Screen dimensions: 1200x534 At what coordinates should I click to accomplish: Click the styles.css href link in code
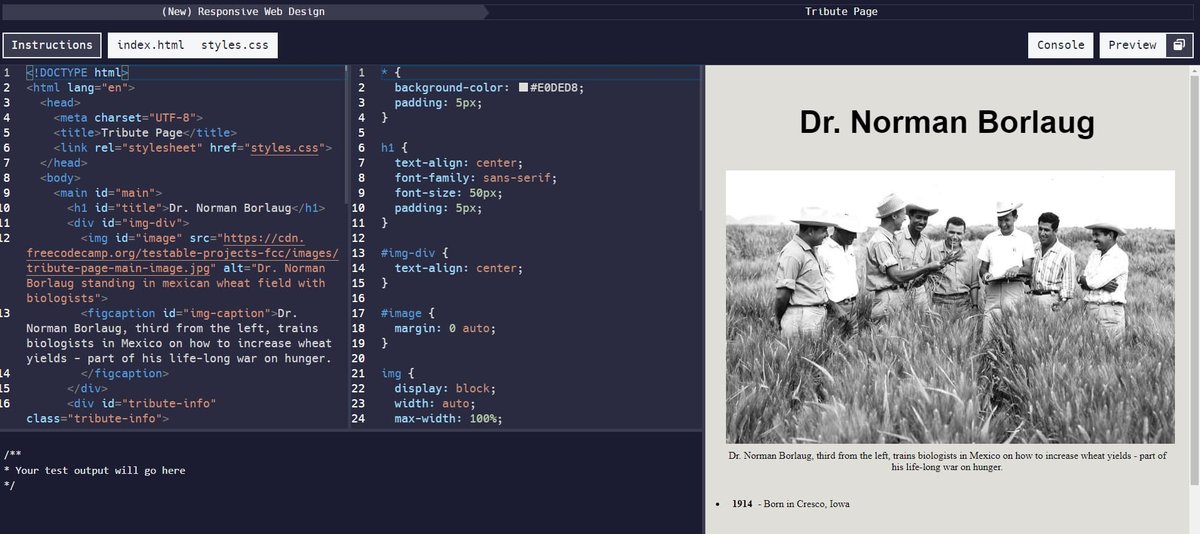[284, 148]
